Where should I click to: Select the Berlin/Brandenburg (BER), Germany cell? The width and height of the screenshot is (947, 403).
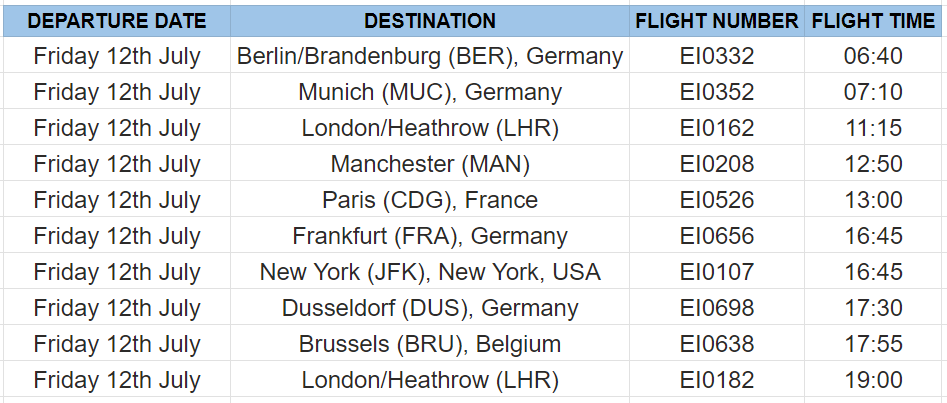[429, 56]
